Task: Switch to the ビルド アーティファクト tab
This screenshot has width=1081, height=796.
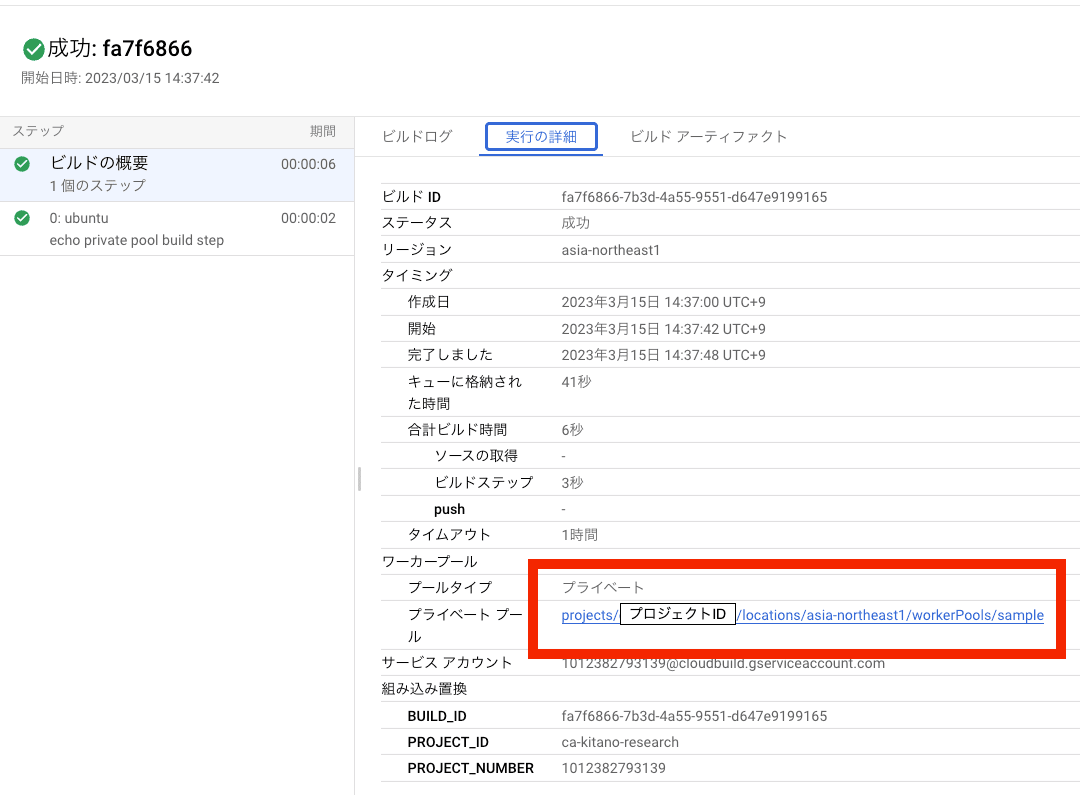Action: click(709, 136)
